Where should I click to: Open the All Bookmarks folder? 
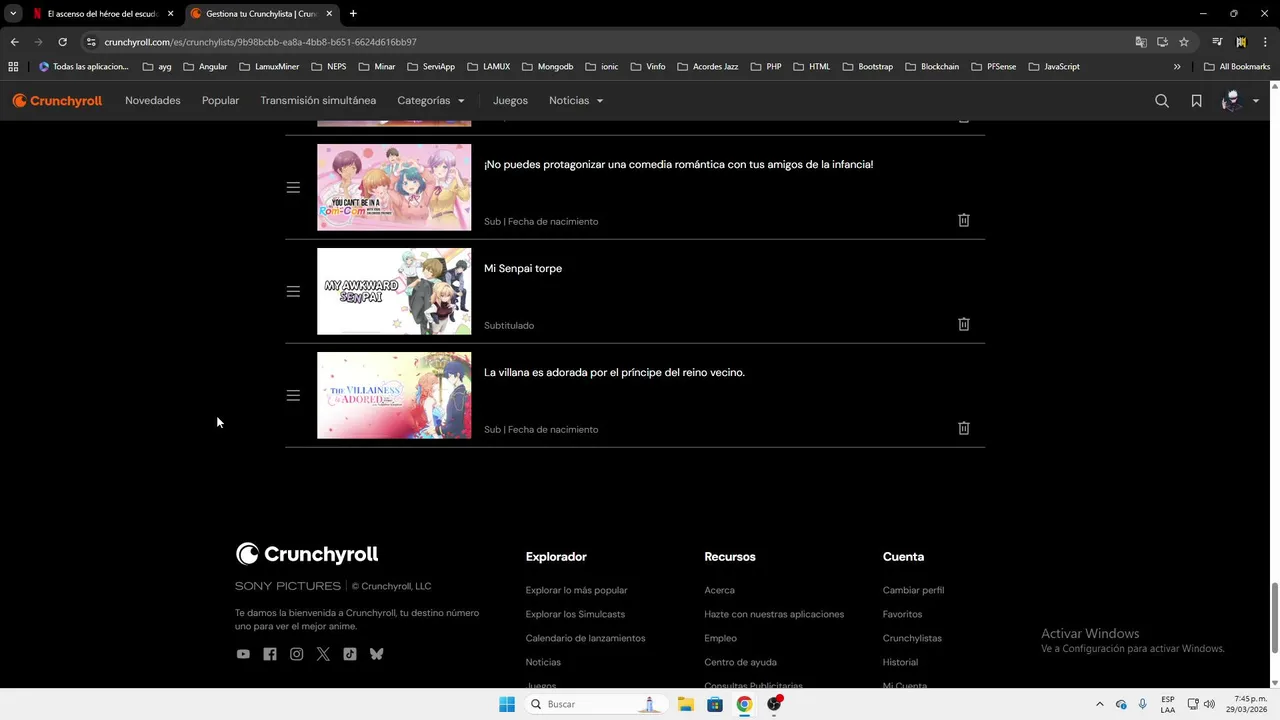[x=1237, y=67]
